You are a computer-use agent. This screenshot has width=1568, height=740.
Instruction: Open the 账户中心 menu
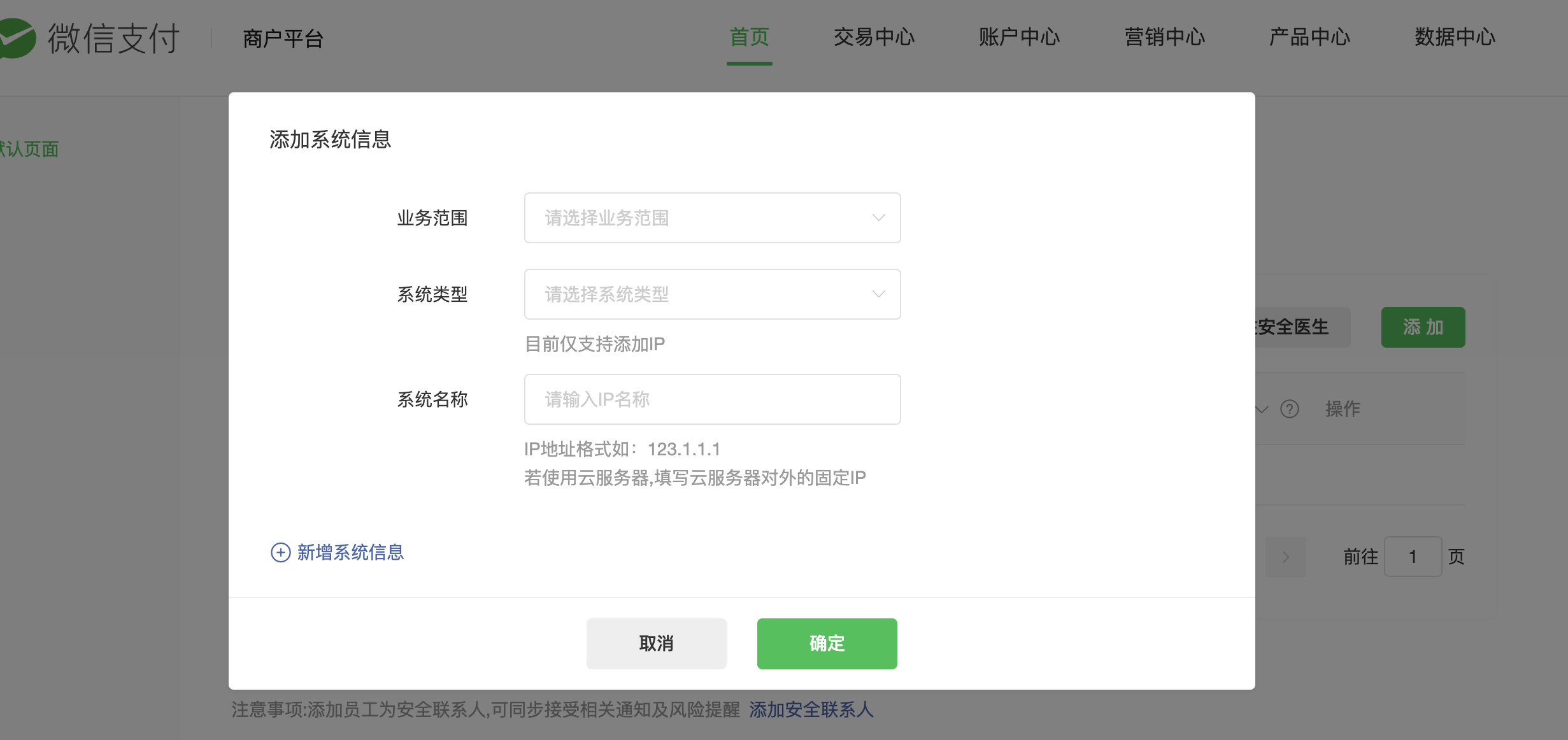[1019, 38]
